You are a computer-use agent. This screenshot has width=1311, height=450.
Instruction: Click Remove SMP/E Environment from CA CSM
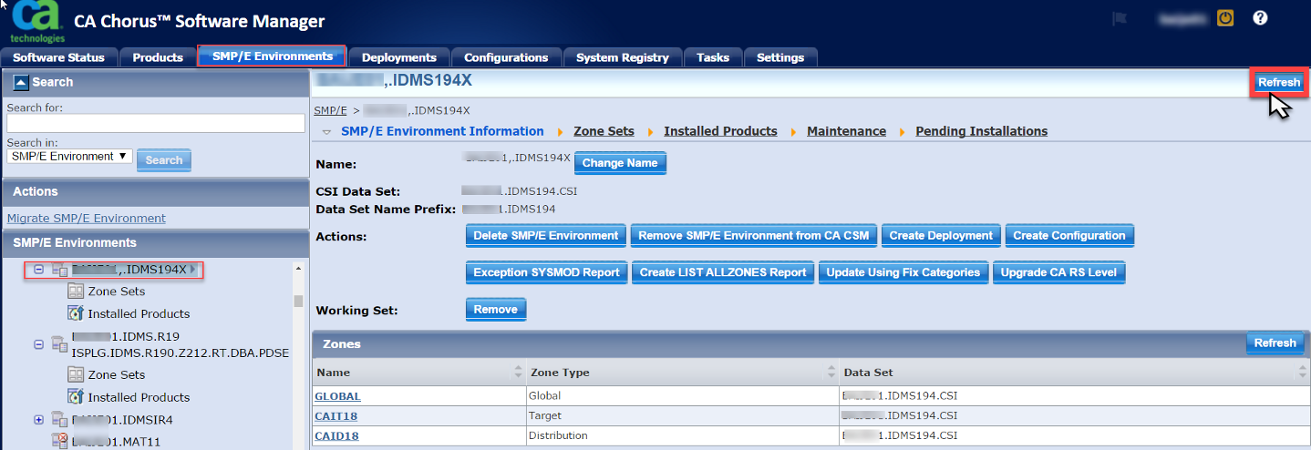[x=754, y=236]
